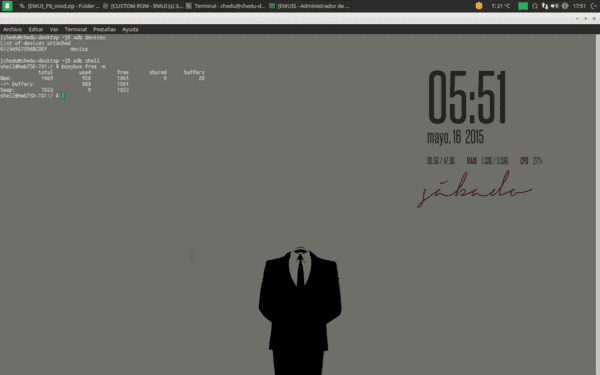Click the green system monitor indicator
600x375 pixels.
523,6
